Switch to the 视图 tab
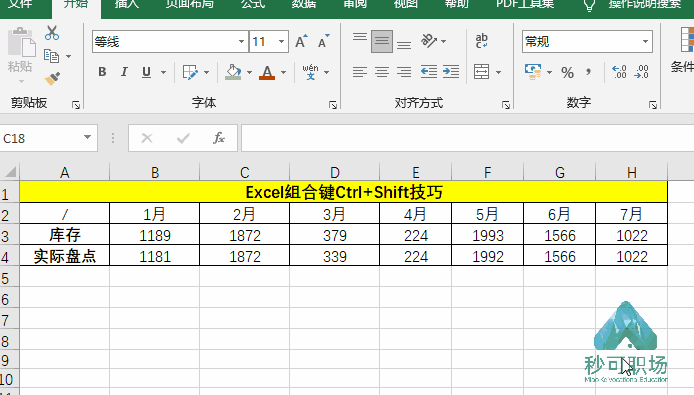The width and height of the screenshot is (694, 395). pyautogui.click(x=405, y=4)
